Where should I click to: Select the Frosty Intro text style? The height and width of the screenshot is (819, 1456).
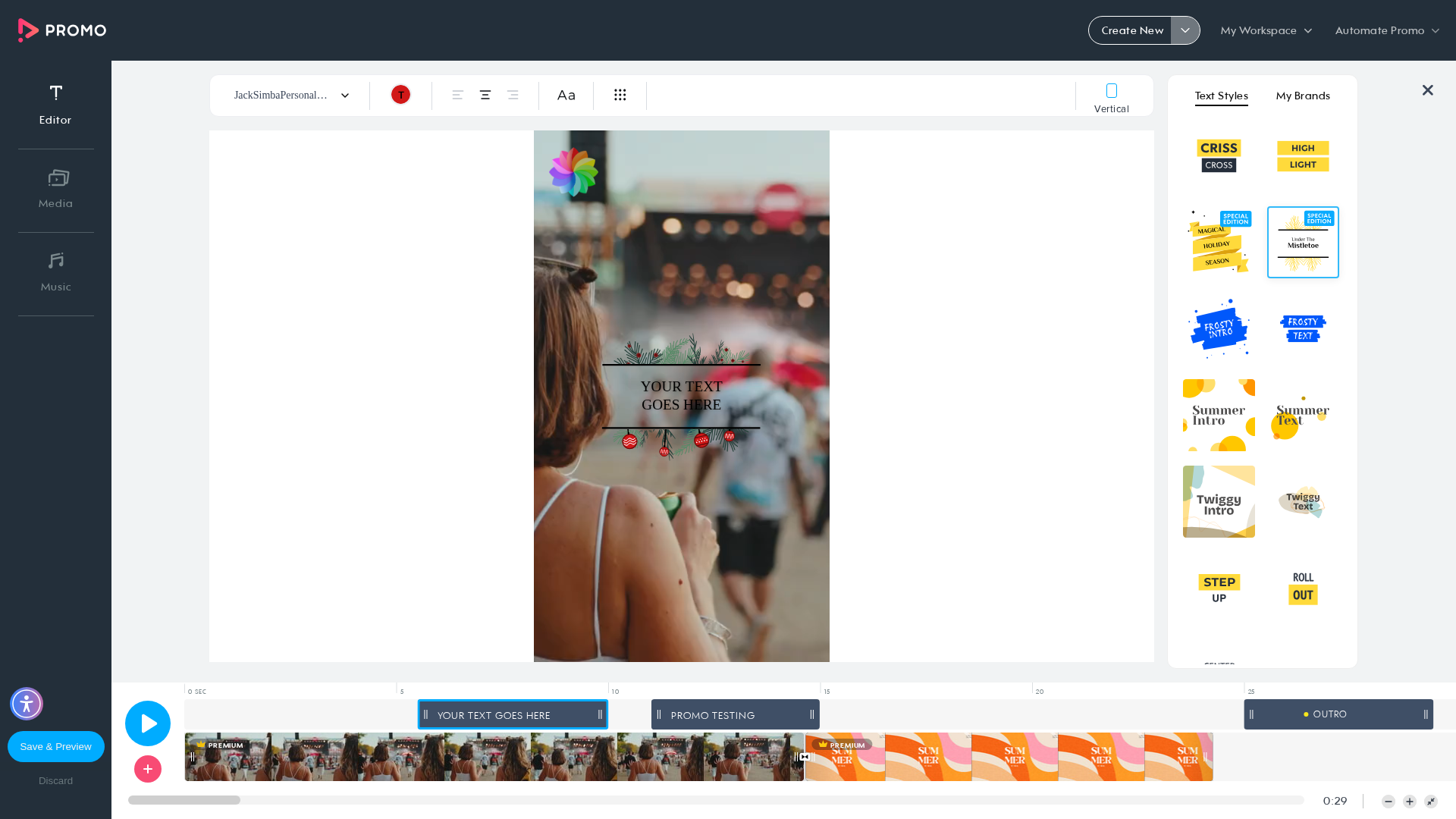[1219, 328]
